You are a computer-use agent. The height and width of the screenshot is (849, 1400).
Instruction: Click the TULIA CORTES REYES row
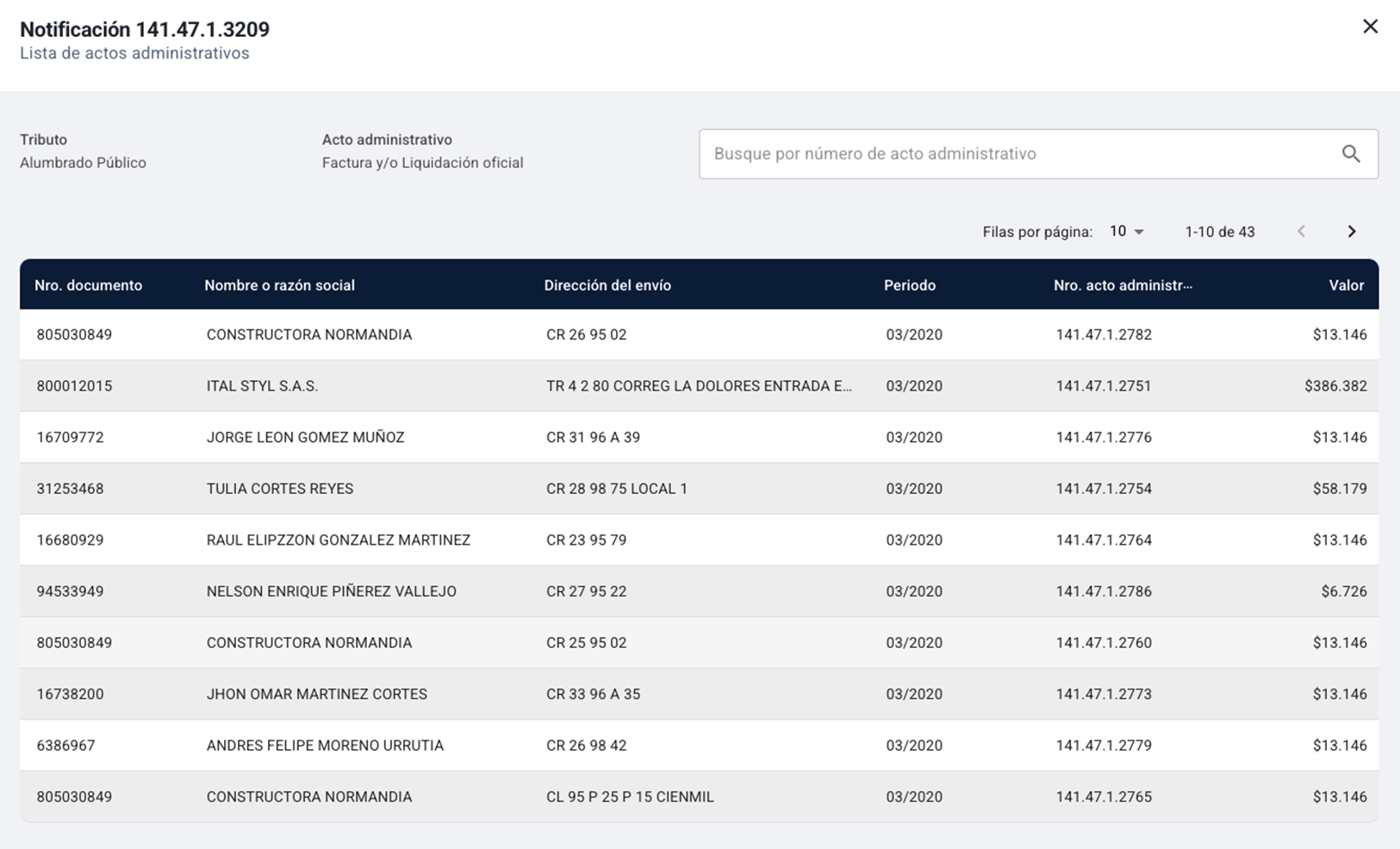pyautogui.click(x=280, y=489)
